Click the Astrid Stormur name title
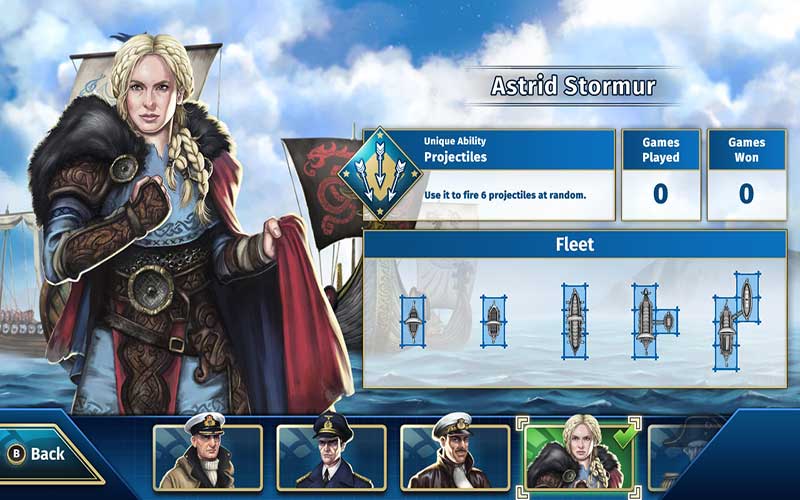The width and height of the screenshot is (800, 500). [573, 86]
